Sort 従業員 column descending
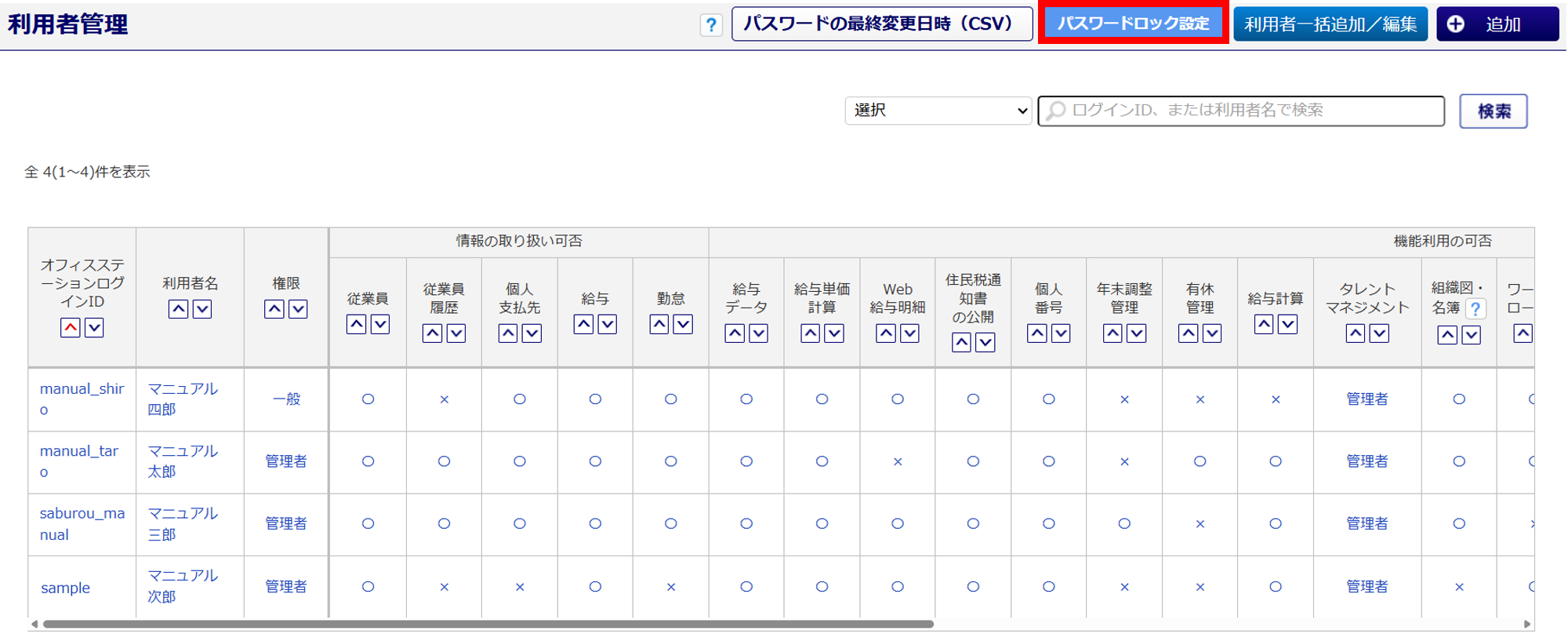 coord(380,324)
